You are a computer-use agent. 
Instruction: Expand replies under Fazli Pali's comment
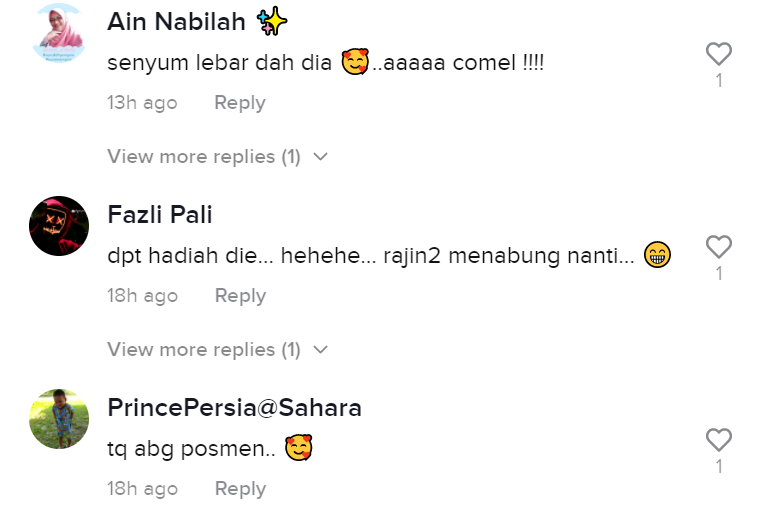(x=204, y=350)
